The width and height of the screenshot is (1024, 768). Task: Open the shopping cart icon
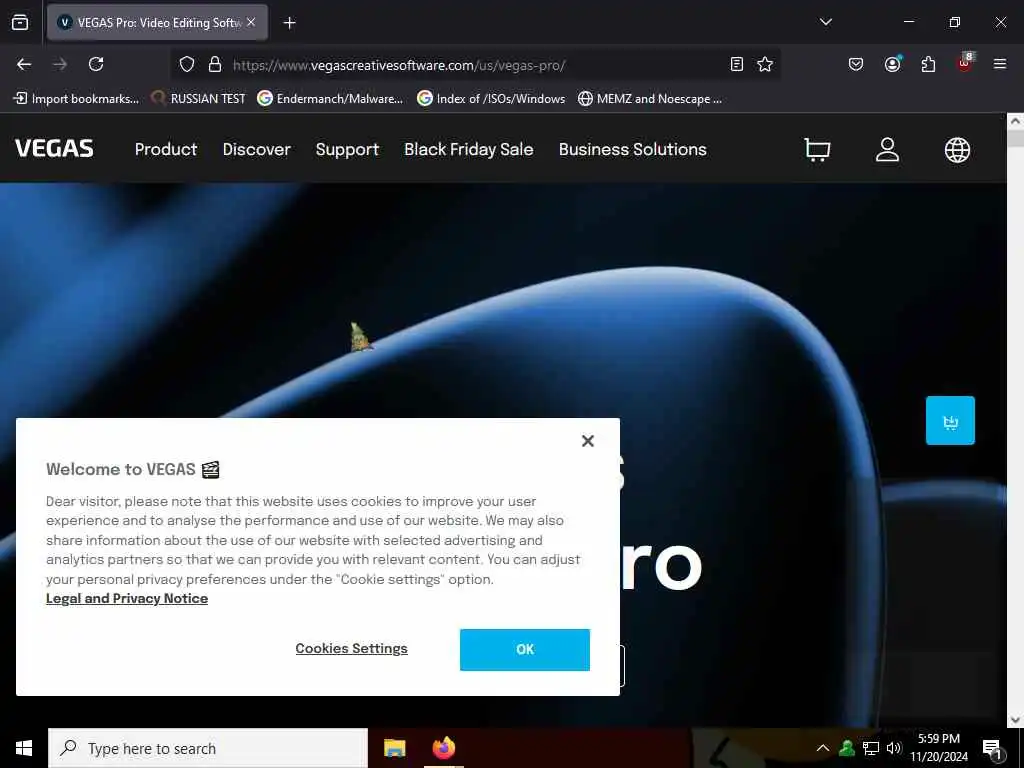(817, 150)
